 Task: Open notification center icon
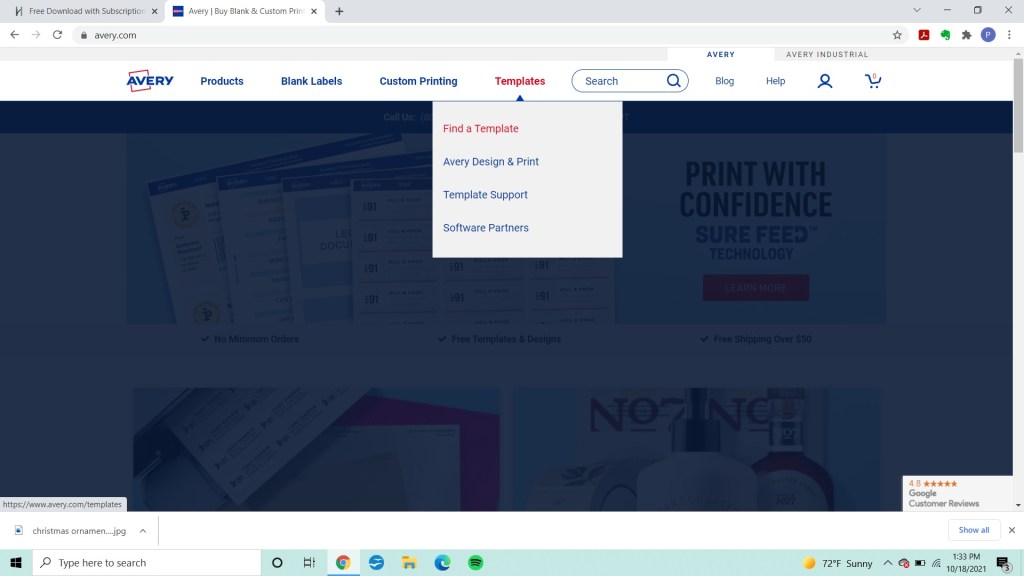1004,563
